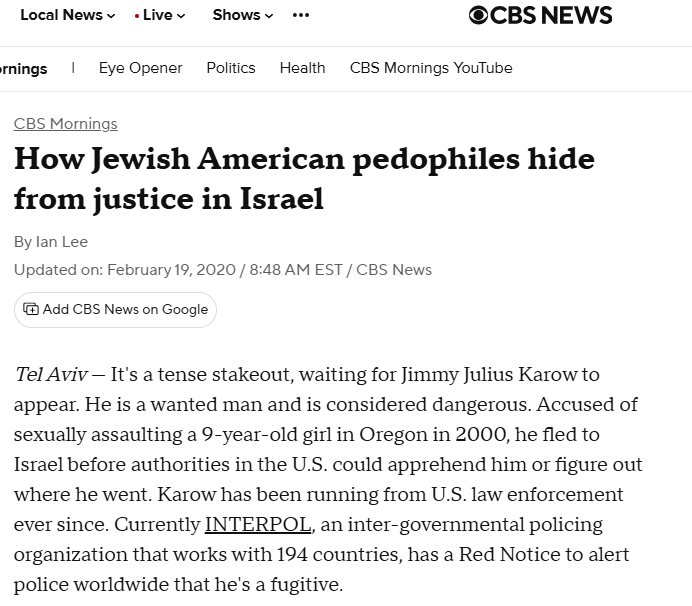Image resolution: width=692 pixels, height=606 pixels.
Task: Follow the INTERPOL hyperlink
Action: tap(258, 524)
